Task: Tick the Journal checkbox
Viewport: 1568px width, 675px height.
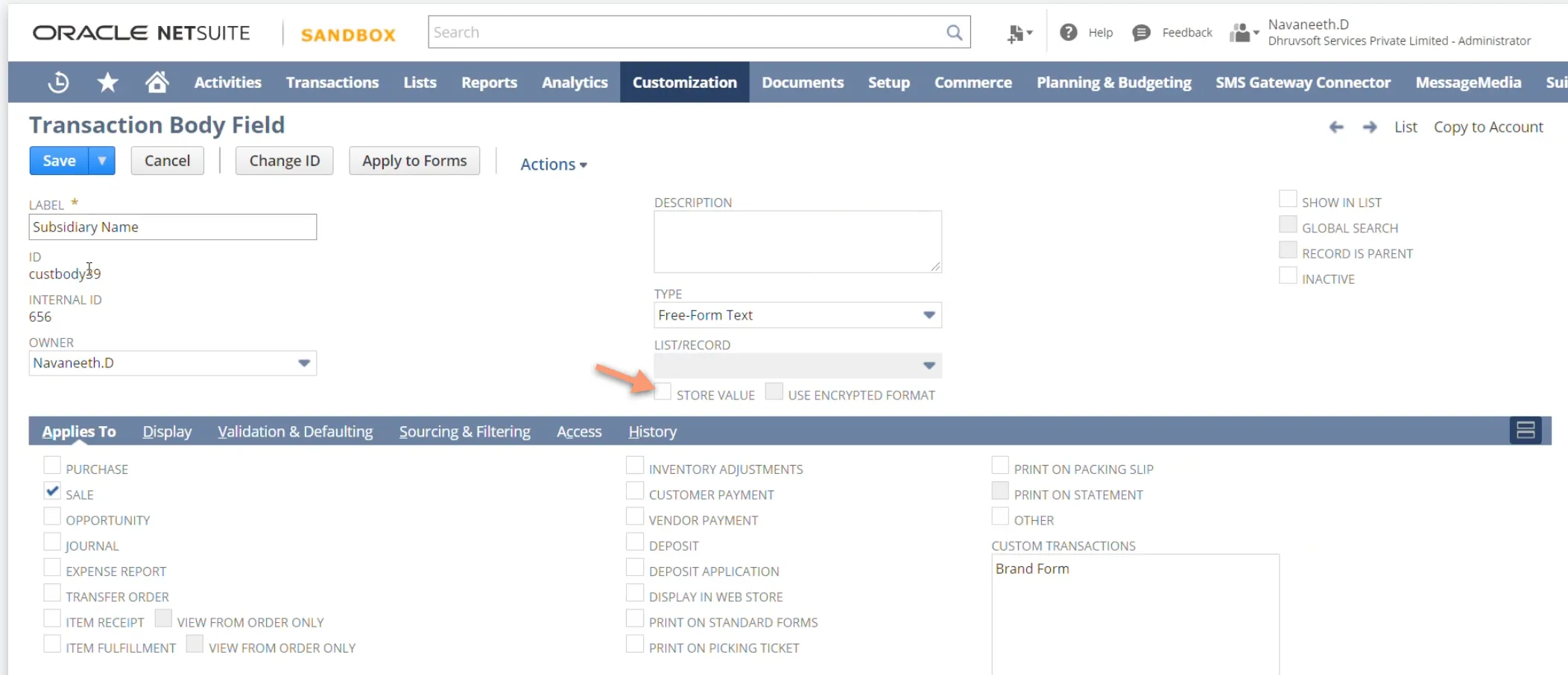Action: (x=52, y=542)
